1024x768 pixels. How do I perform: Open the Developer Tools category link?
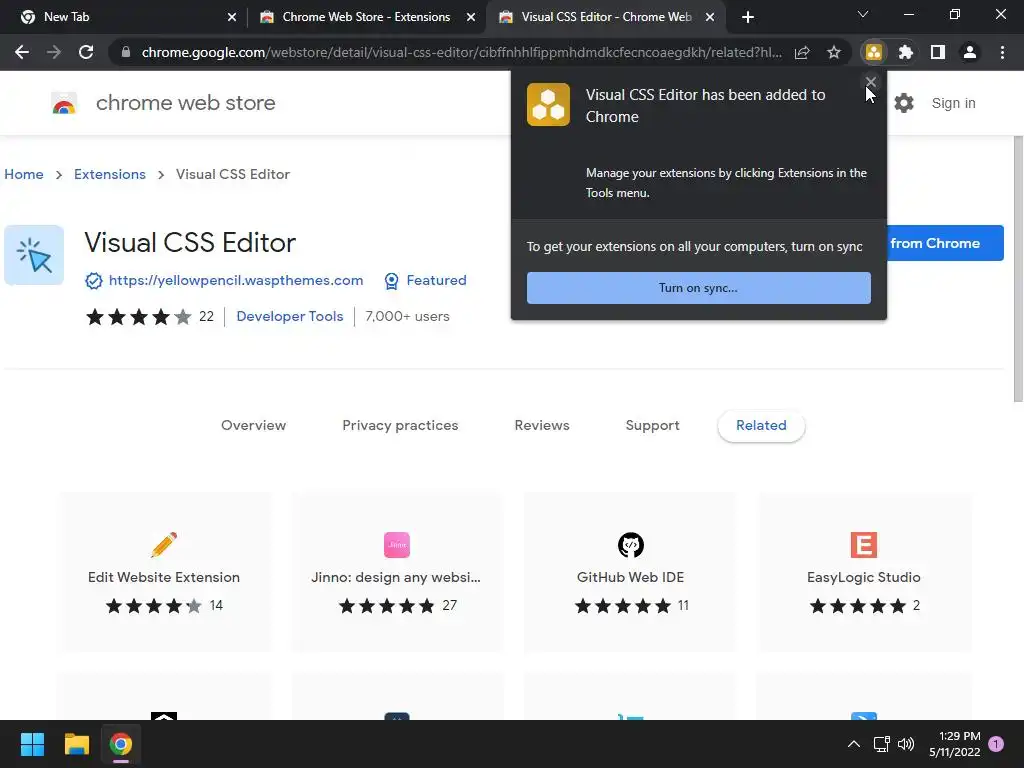click(290, 316)
